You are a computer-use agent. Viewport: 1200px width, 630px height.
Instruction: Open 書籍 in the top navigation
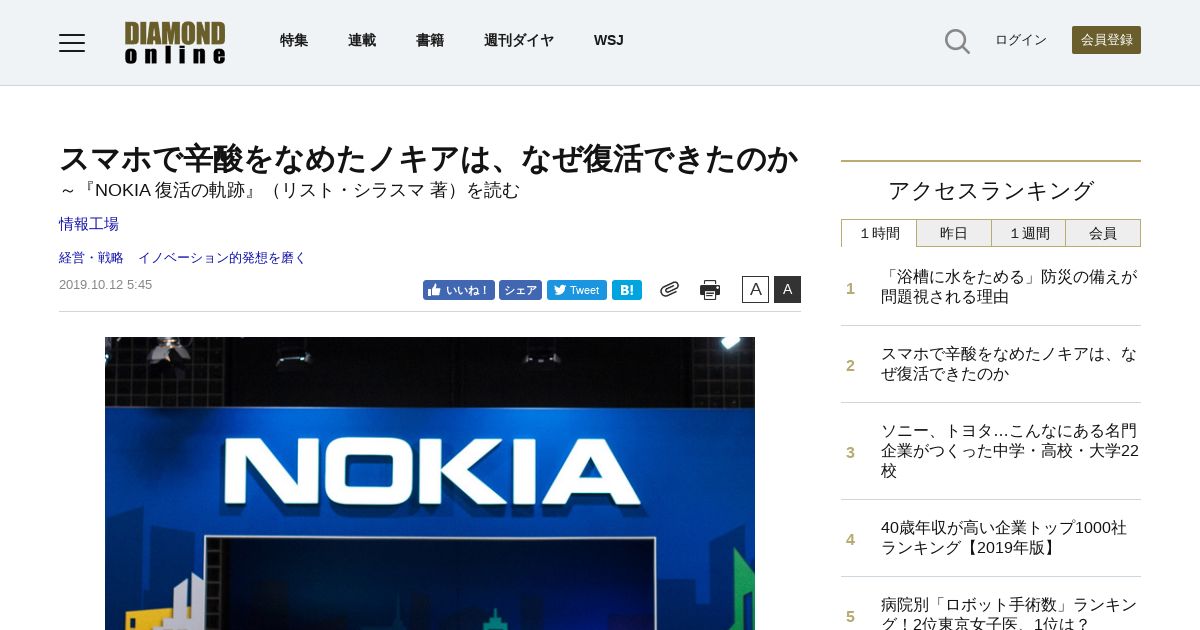[x=430, y=40]
